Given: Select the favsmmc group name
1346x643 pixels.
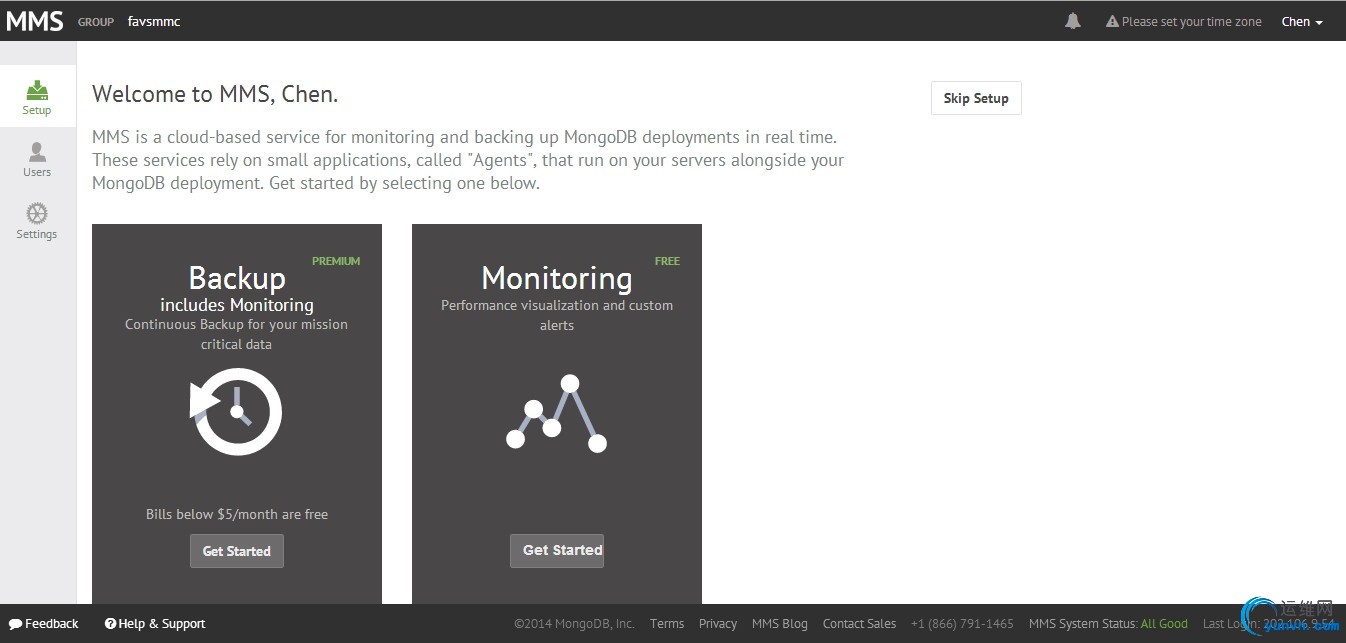Looking at the screenshot, I should (x=154, y=21).
